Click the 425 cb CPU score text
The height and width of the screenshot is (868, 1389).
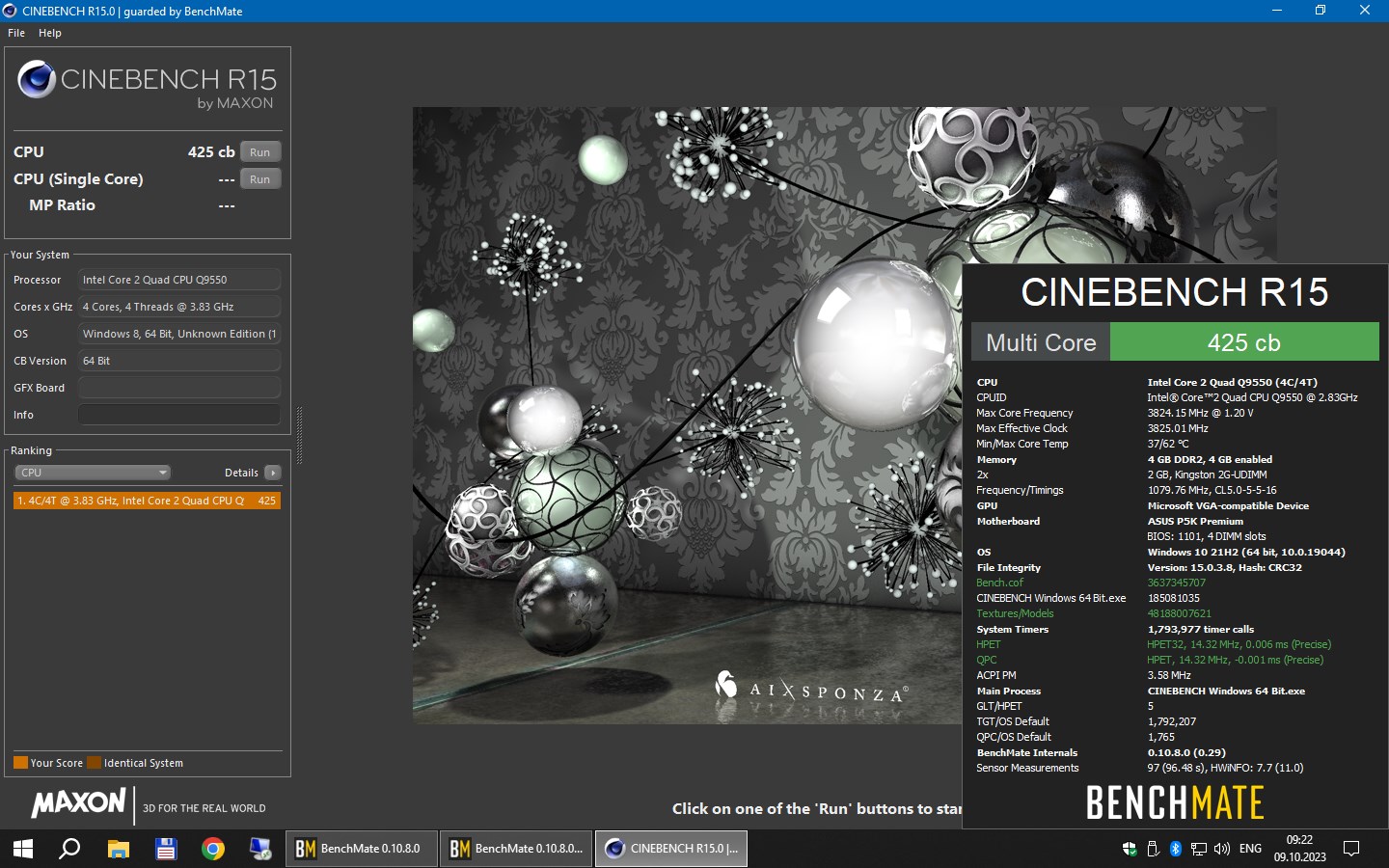point(211,151)
